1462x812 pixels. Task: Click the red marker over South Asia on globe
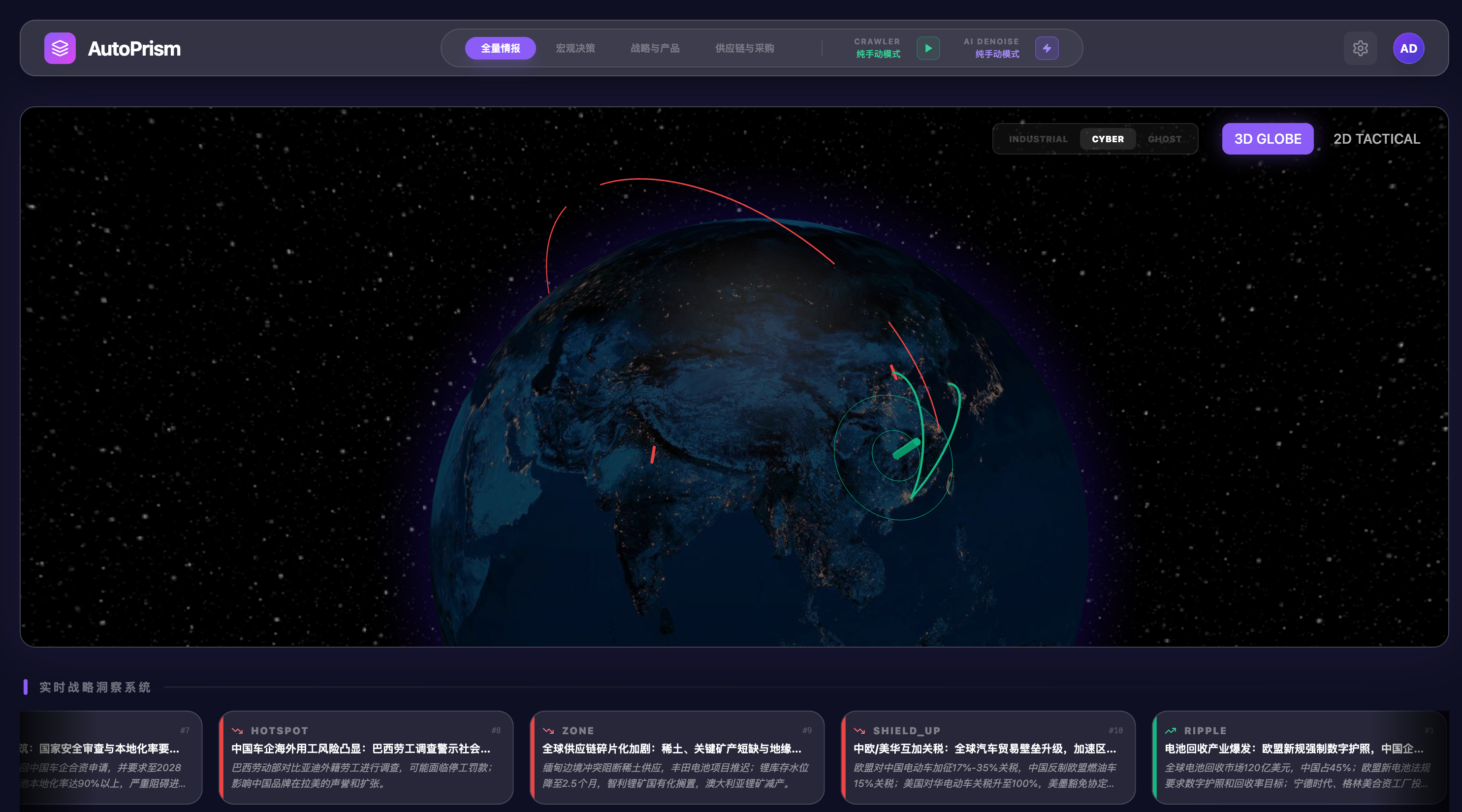(x=653, y=455)
